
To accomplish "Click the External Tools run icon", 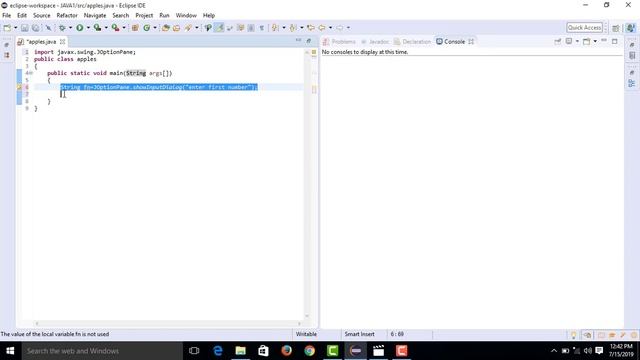I will 116,28.
